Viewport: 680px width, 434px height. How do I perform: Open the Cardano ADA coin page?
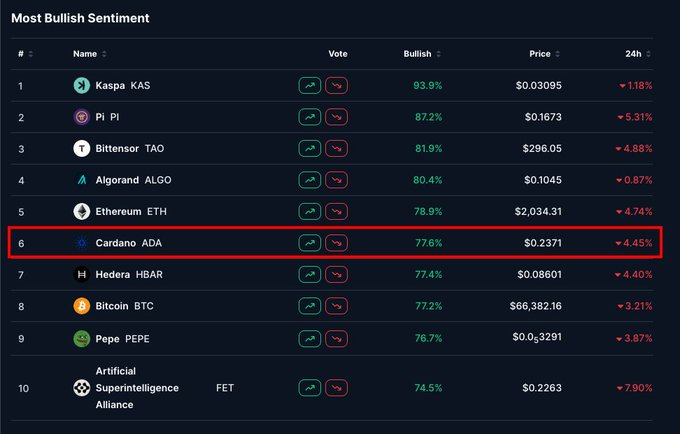point(116,243)
